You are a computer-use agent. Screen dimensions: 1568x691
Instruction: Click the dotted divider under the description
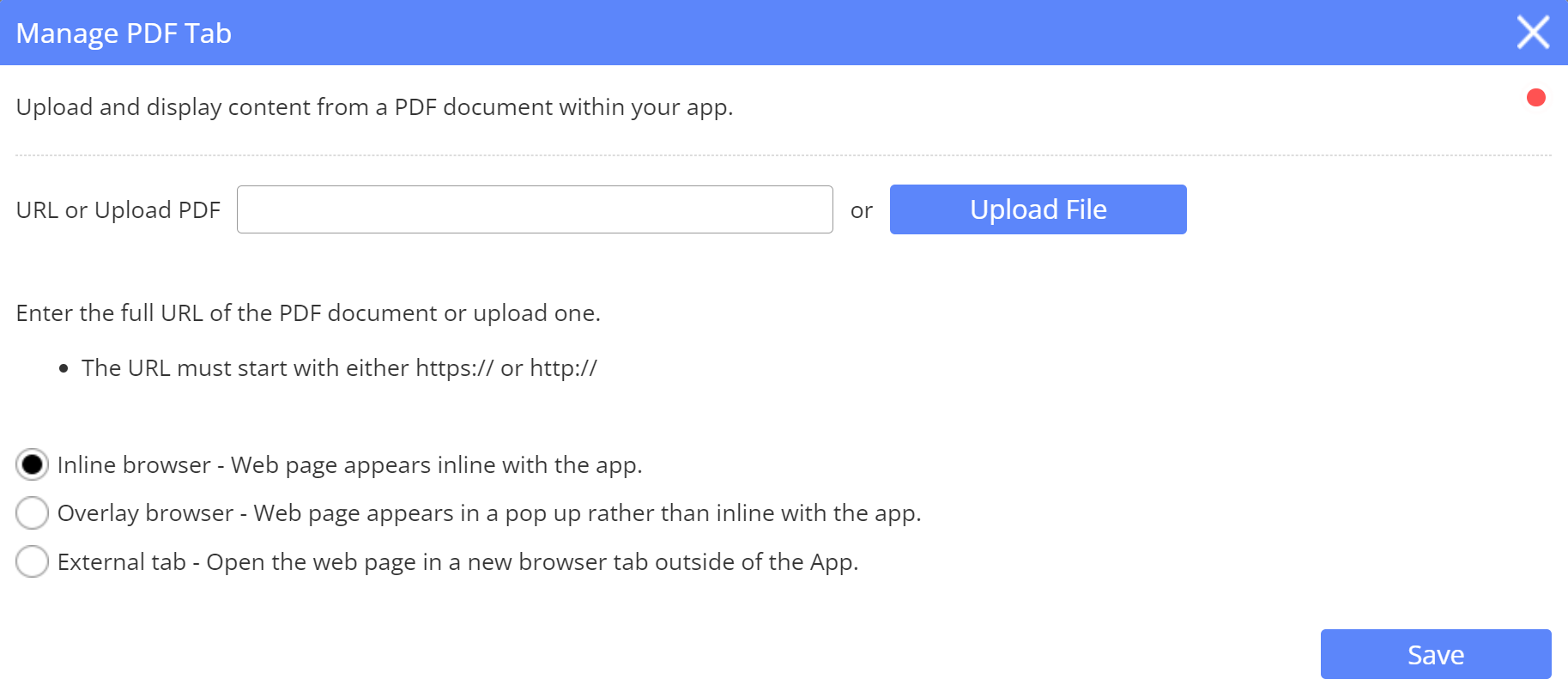783,155
